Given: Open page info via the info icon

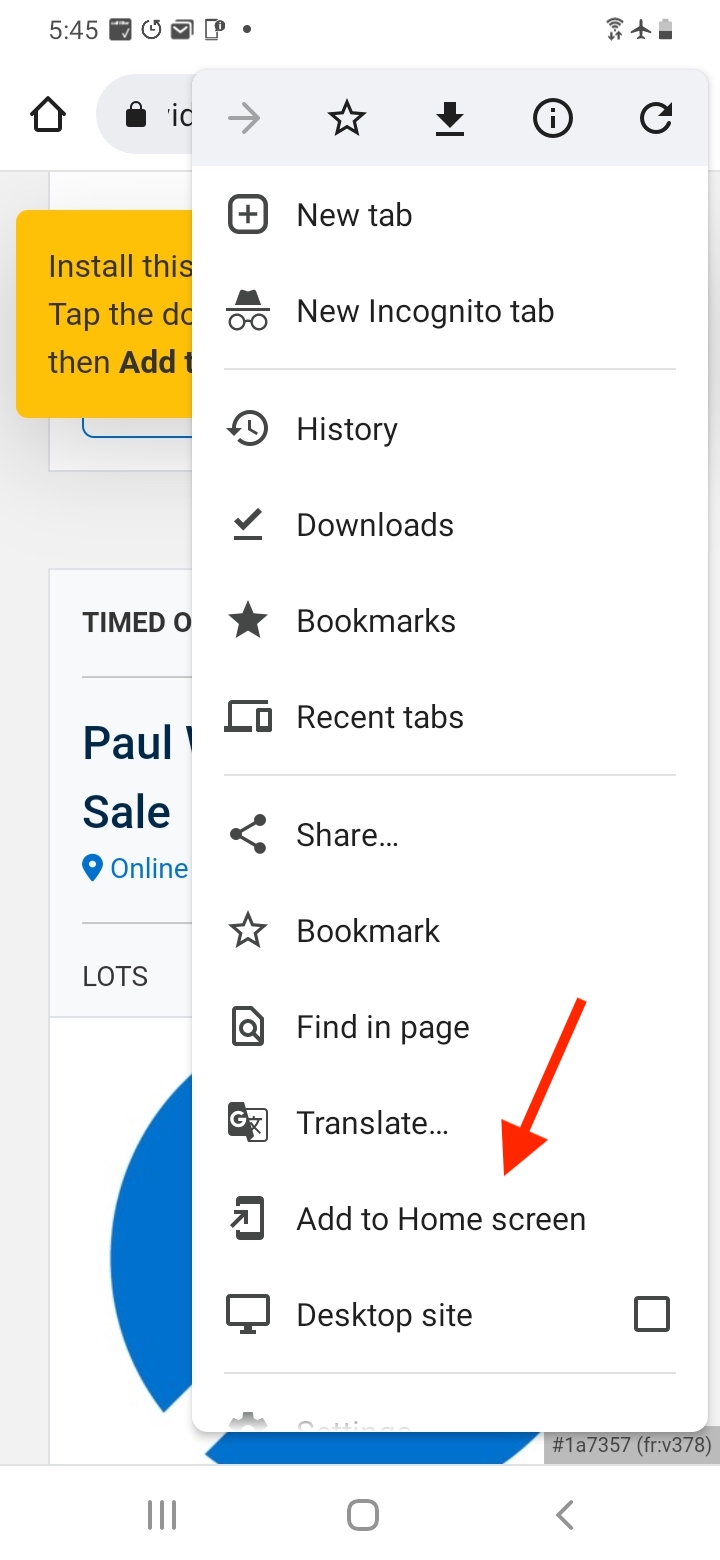Looking at the screenshot, I should (552, 117).
